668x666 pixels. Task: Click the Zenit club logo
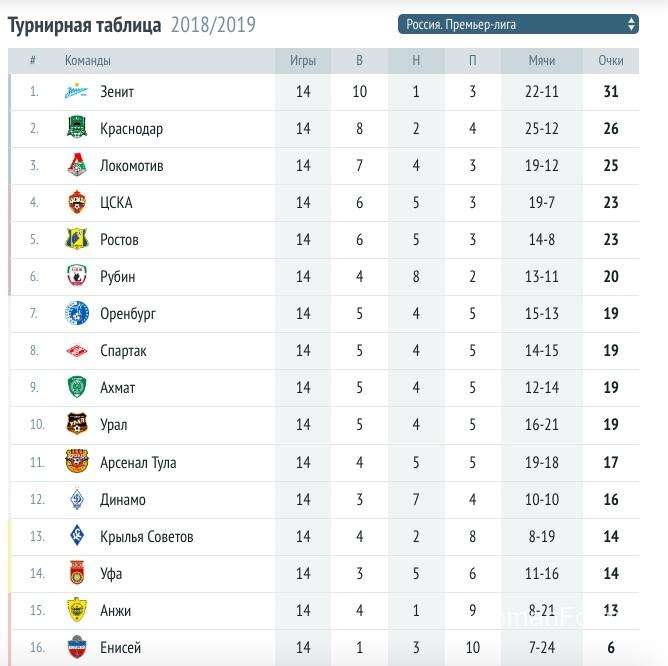76,91
